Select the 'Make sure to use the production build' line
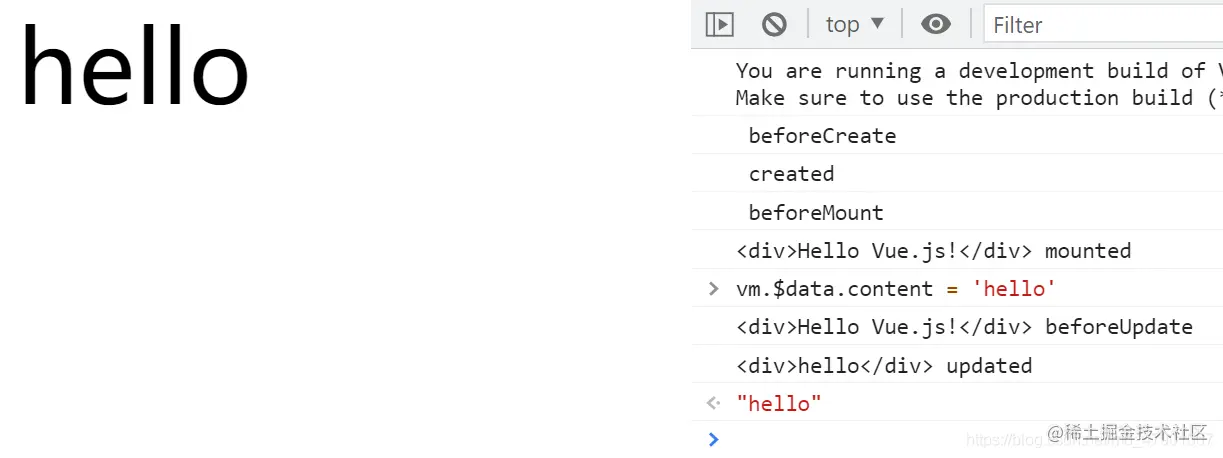1223x458 pixels. pos(979,98)
